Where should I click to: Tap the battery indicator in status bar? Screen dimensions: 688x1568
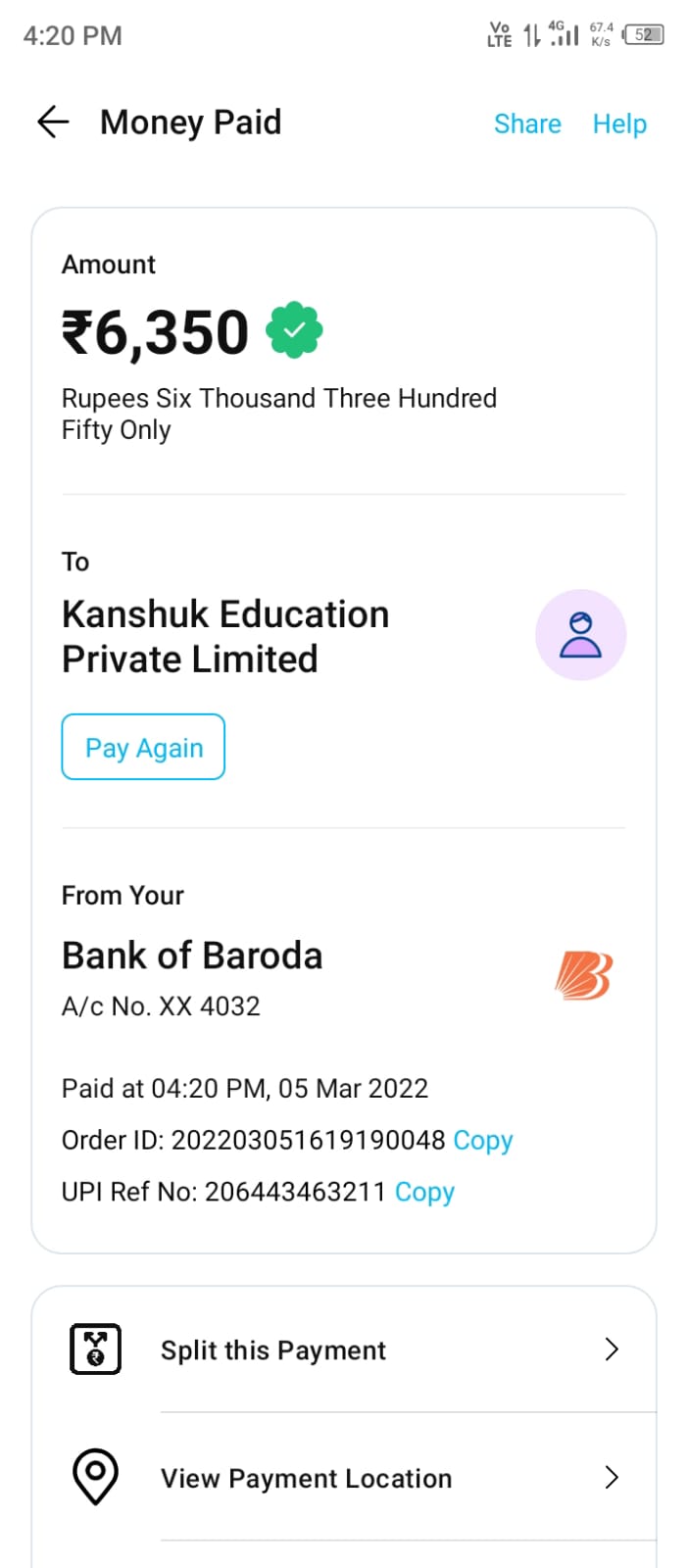pos(644,35)
